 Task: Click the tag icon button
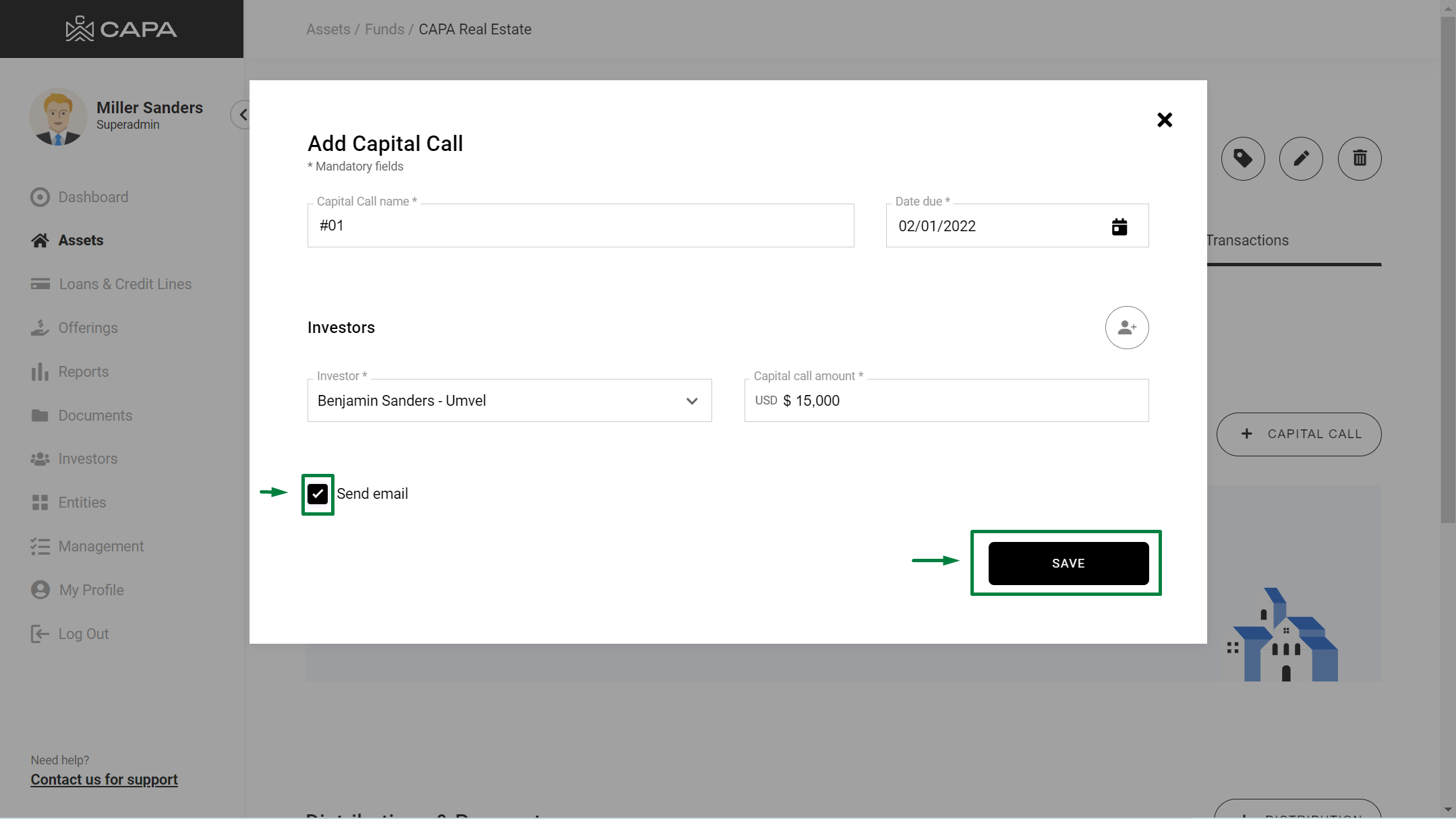coord(1242,158)
